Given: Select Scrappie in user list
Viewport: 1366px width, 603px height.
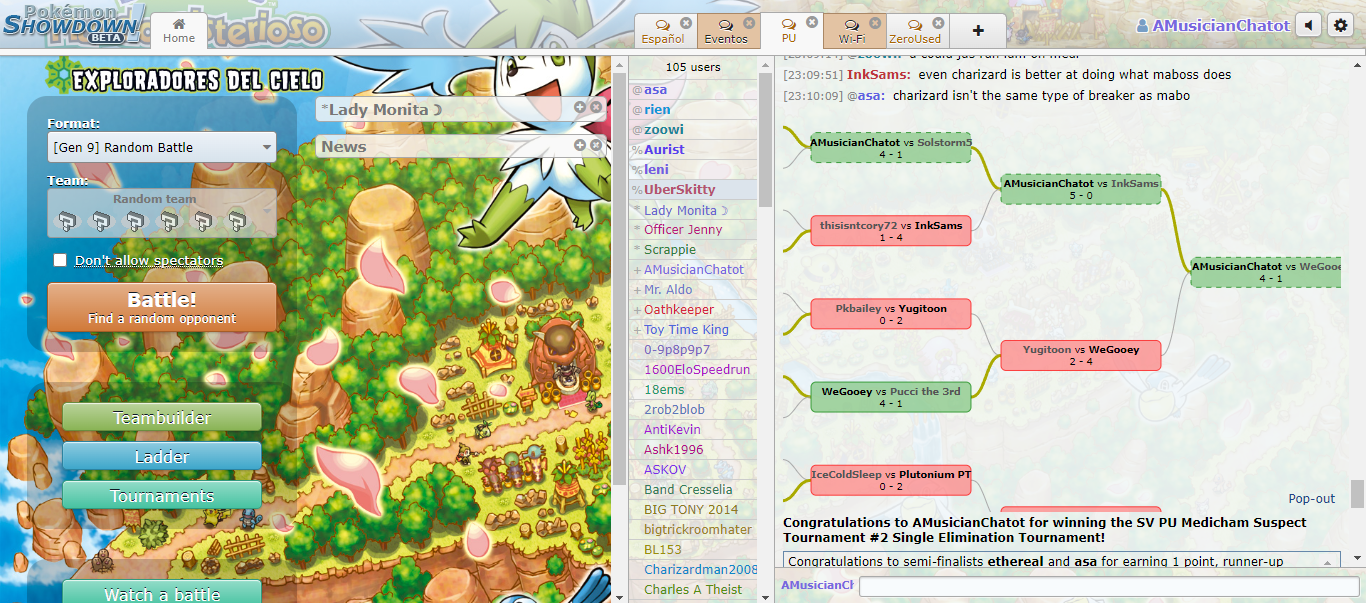Looking at the screenshot, I should tap(693, 250).
